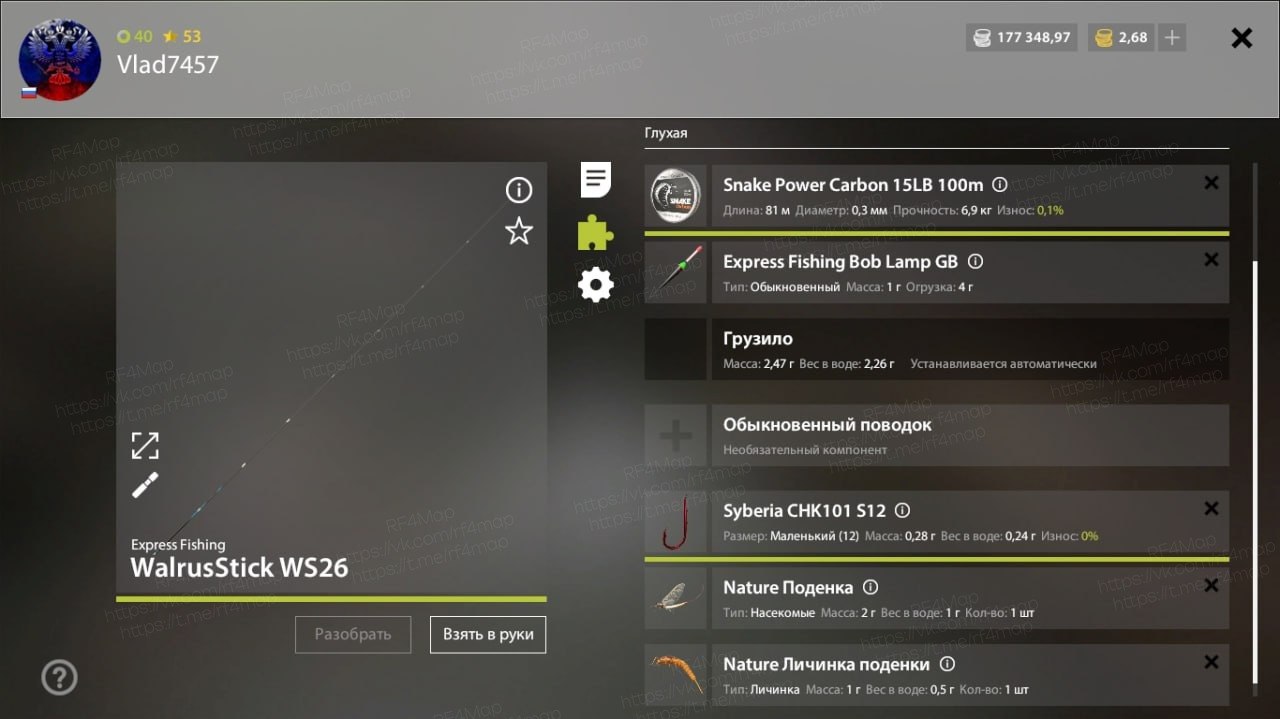Click the rod repair tool icon
1280x719 pixels.
coord(145,485)
